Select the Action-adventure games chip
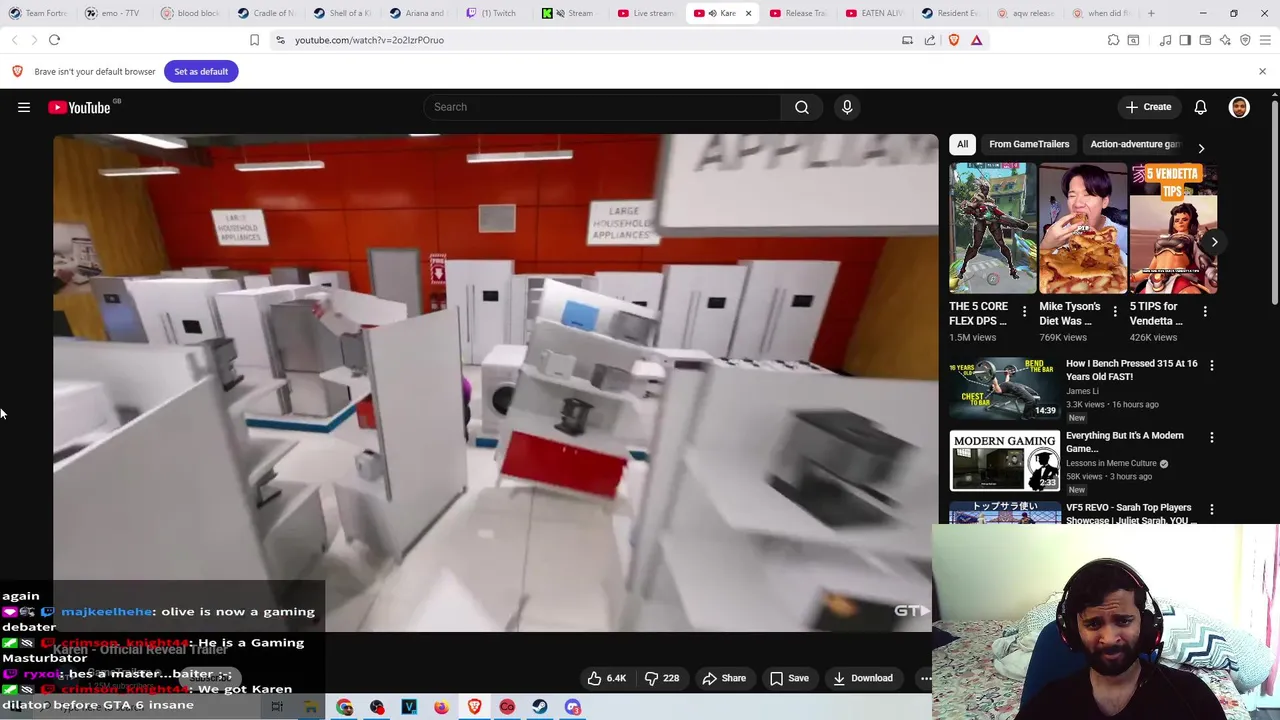This screenshot has width=1280, height=720. click(1135, 144)
